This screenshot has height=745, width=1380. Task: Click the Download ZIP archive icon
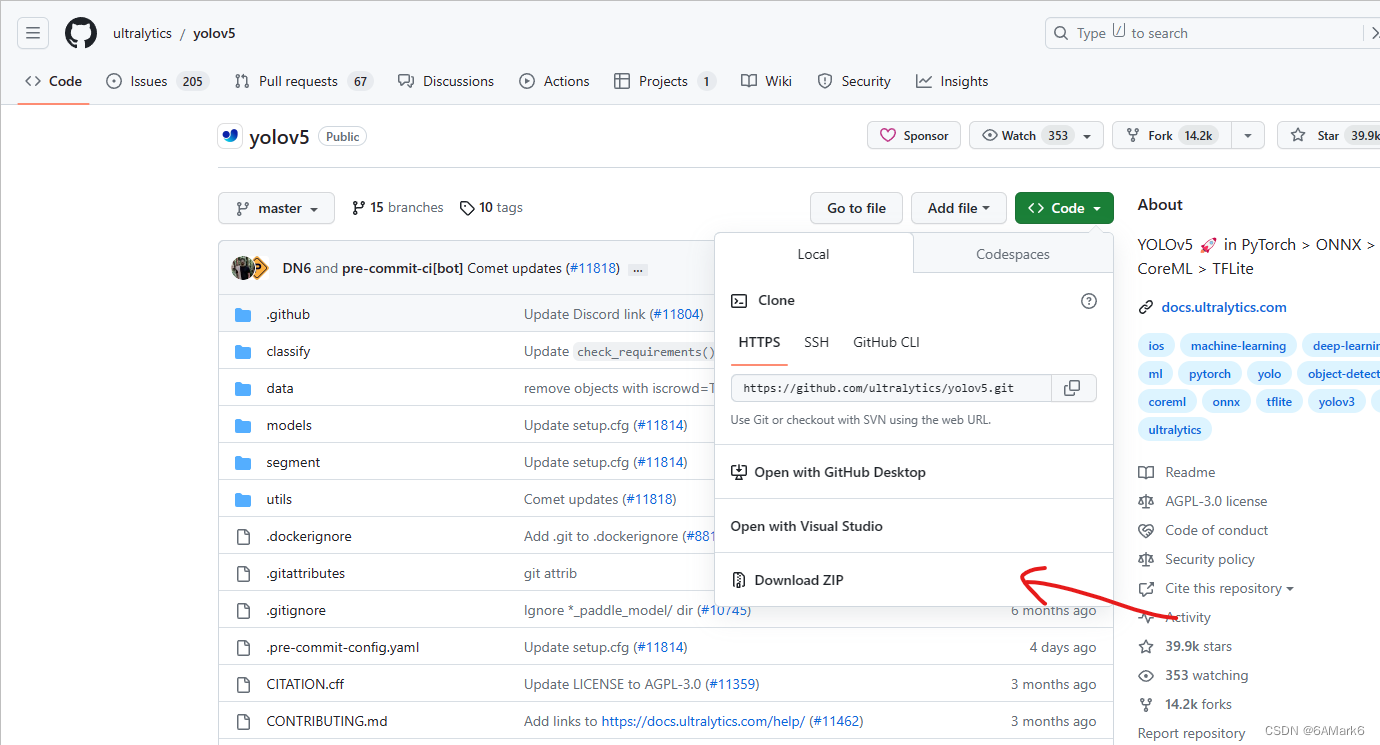coord(739,580)
